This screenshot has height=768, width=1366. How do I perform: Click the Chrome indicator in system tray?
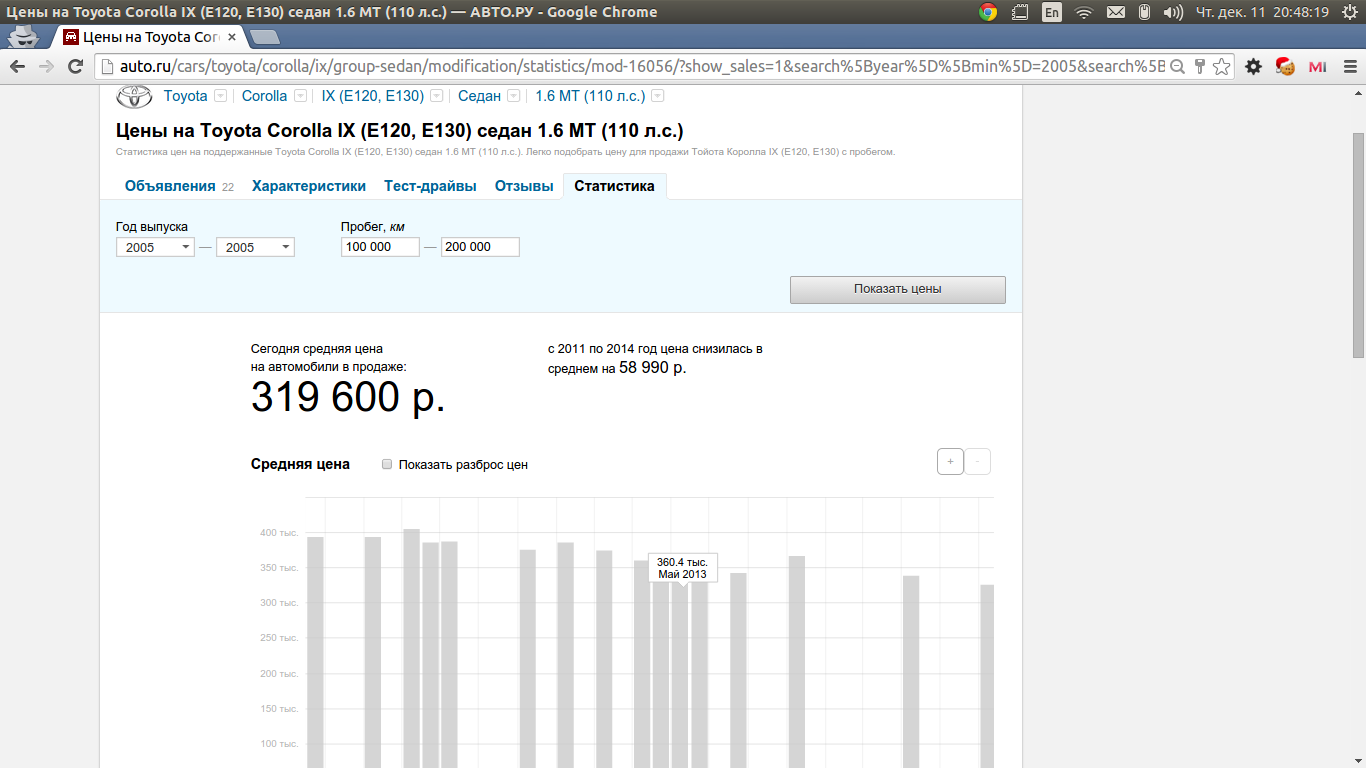pos(988,12)
